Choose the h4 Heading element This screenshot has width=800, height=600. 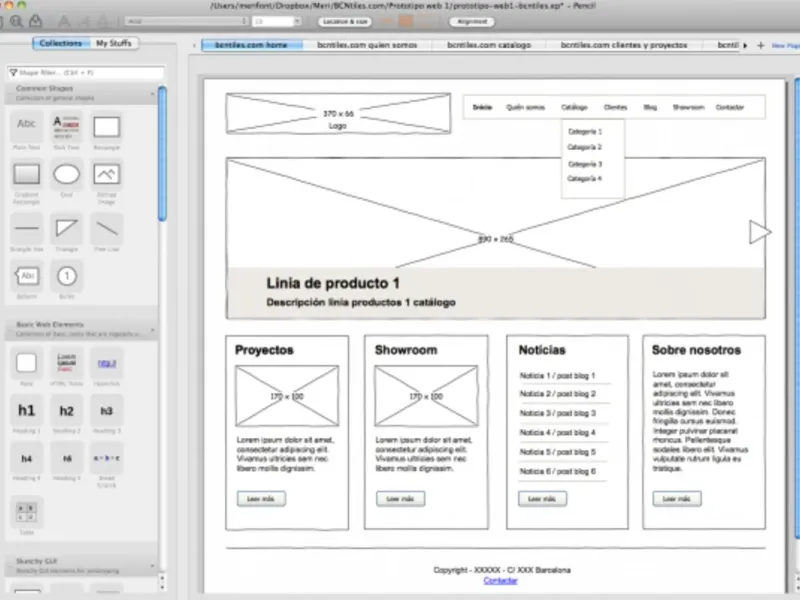(x=27, y=462)
